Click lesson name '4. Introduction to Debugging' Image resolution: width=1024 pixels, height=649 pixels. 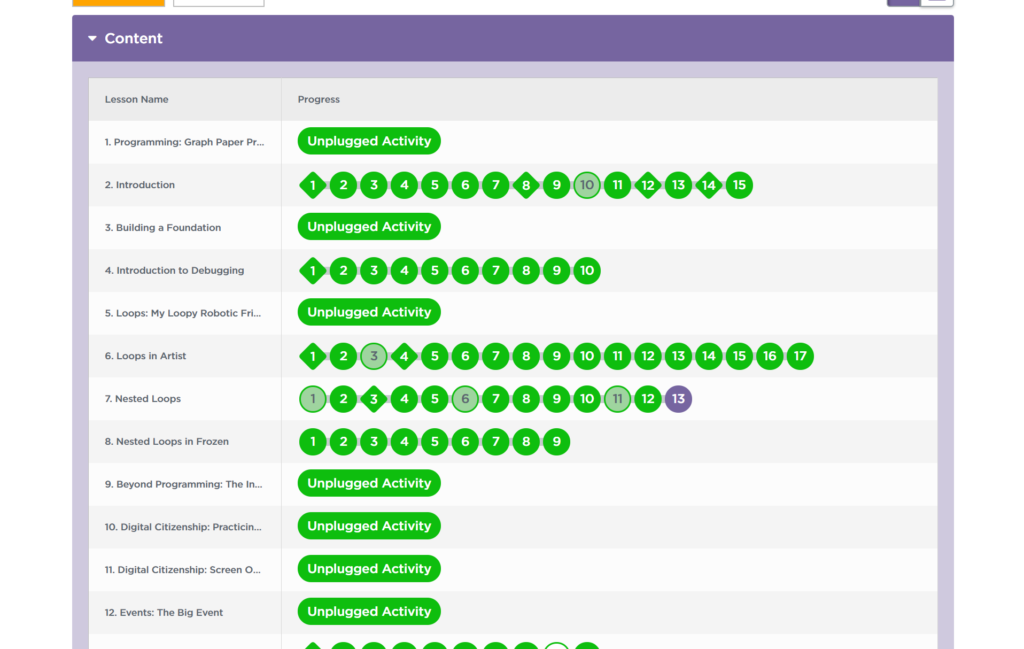point(174,270)
